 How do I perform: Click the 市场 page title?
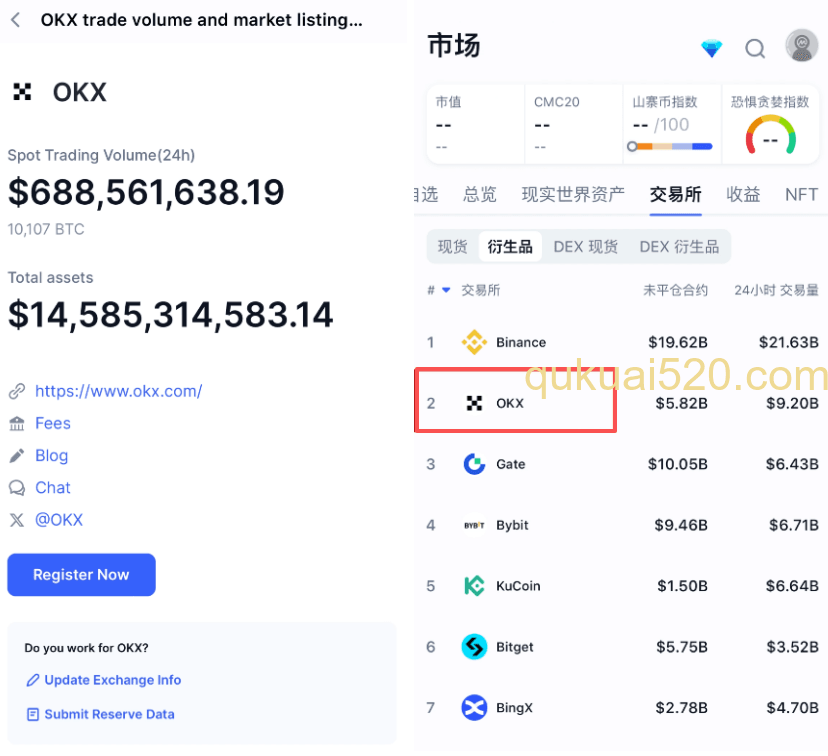pos(454,45)
